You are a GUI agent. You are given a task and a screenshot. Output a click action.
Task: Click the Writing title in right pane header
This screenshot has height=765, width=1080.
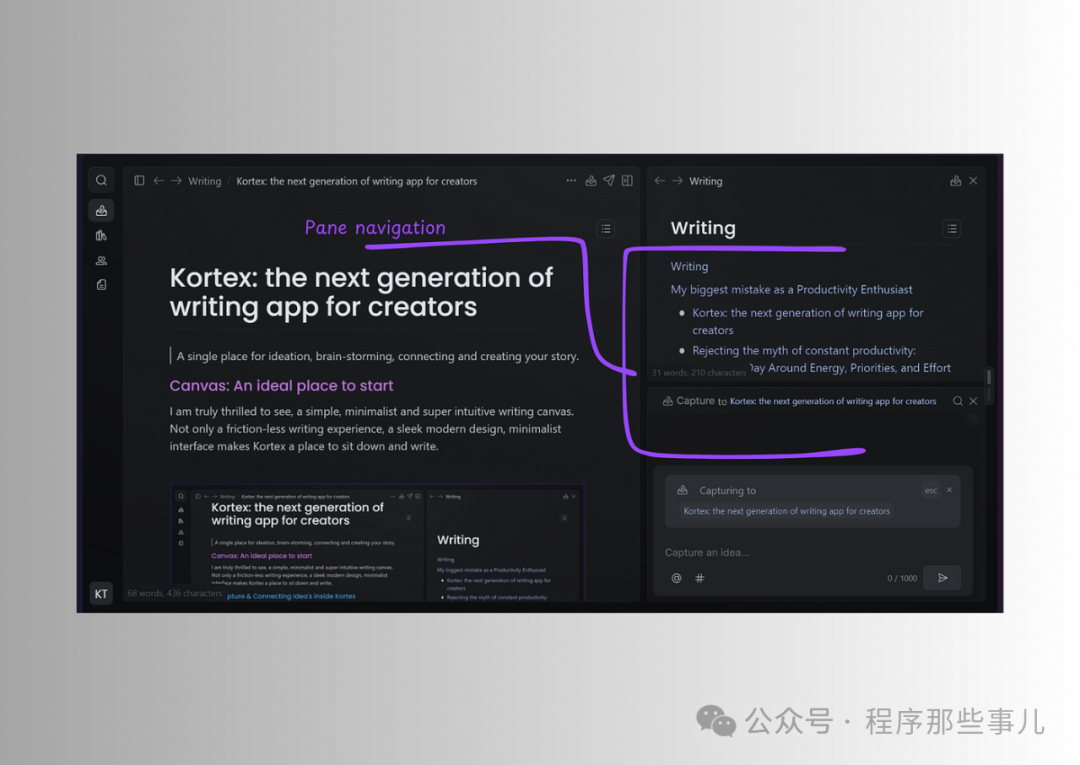706,181
